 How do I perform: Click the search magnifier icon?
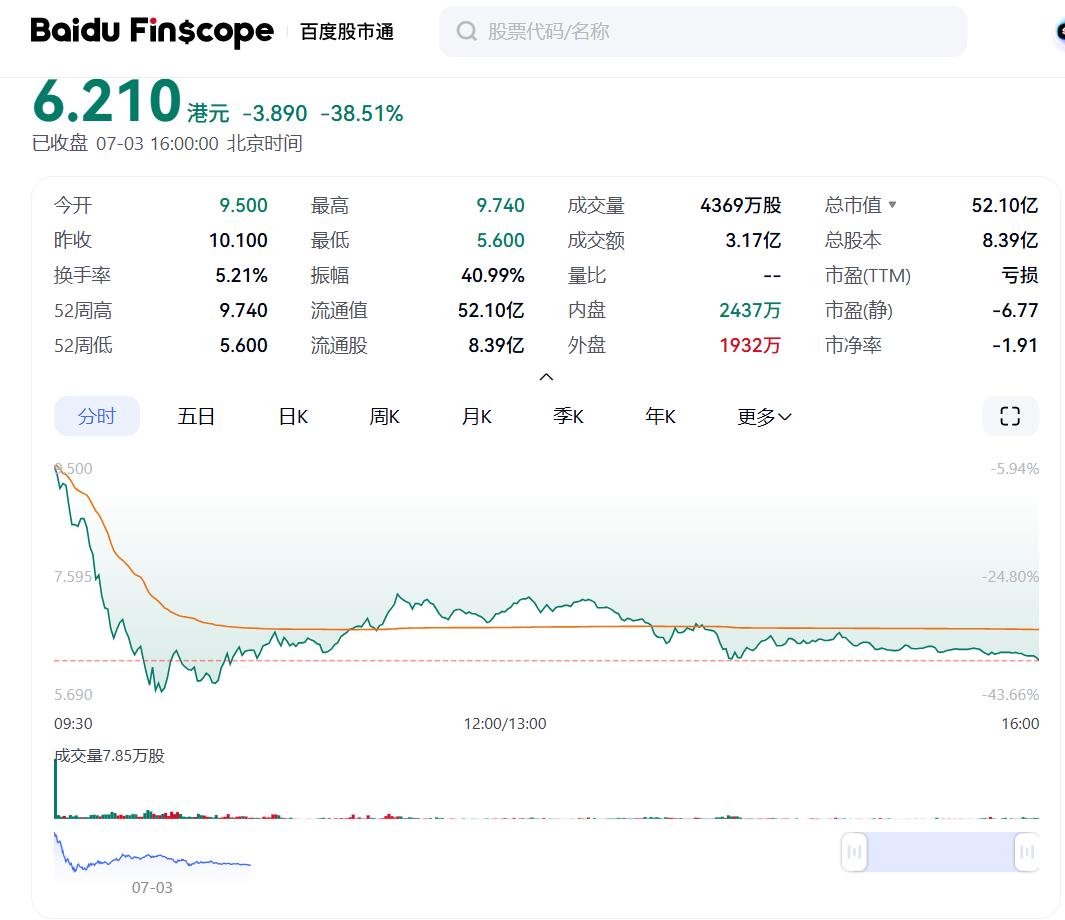tap(467, 31)
